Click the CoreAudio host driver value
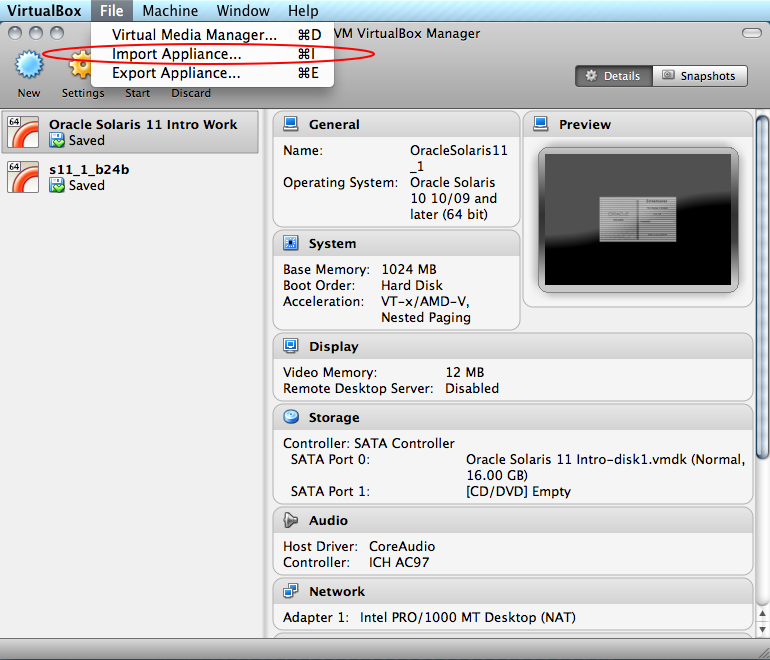 click(x=402, y=546)
